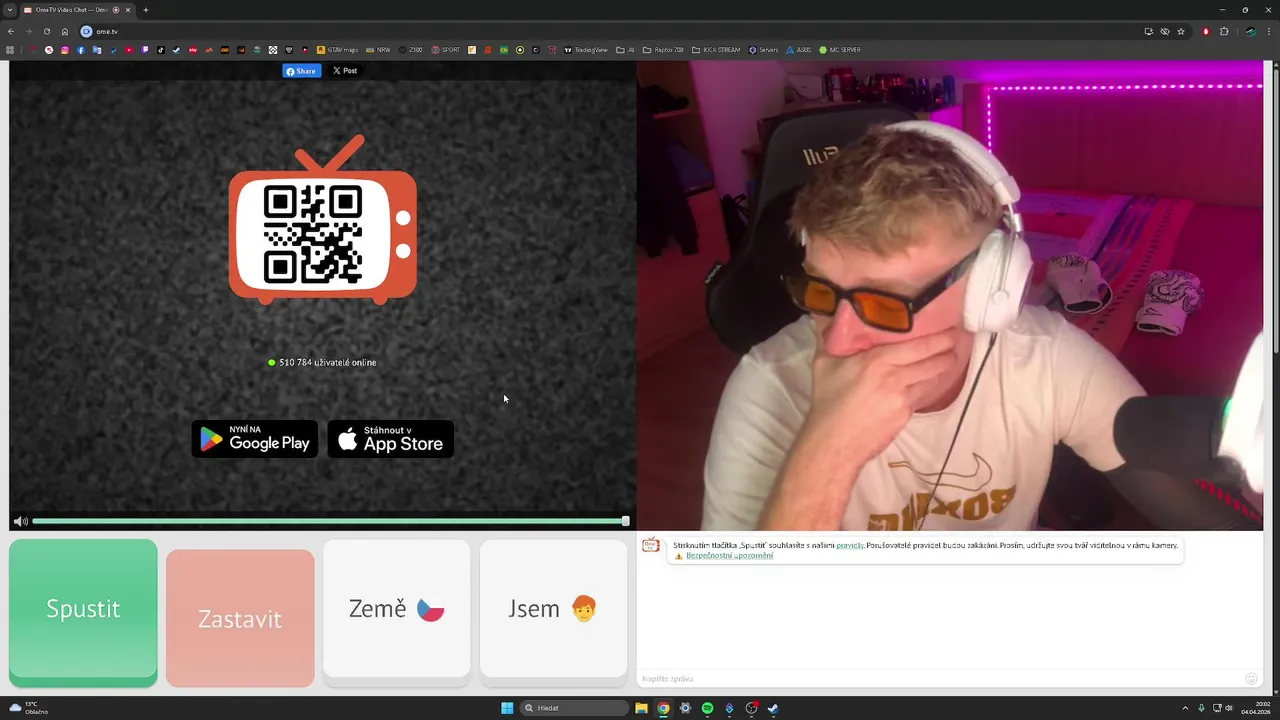Open File Explorer from taskbar
Screen dimensions: 1280x720
coord(641,708)
